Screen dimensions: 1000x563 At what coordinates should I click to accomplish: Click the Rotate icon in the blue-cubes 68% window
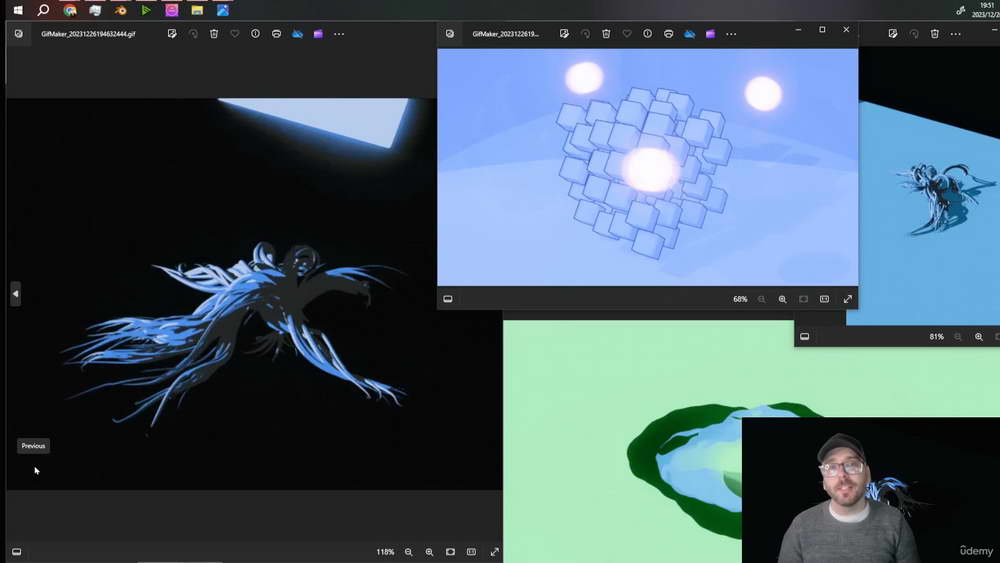click(x=585, y=34)
